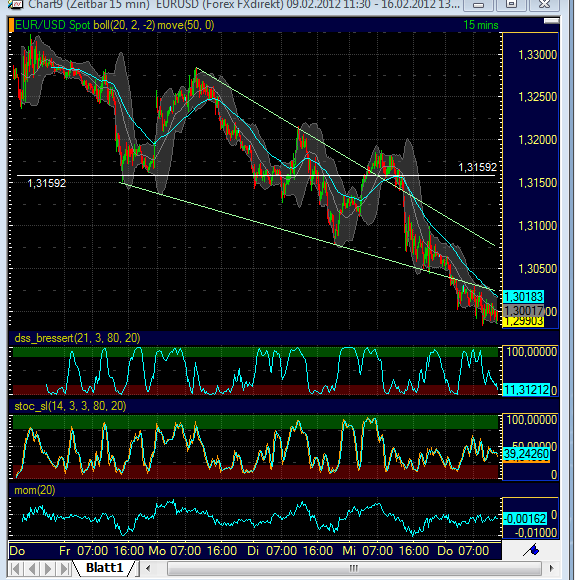The image size is (575, 580).
Task: Click the right 1,31592 horizontal line label
Action: (x=477, y=167)
